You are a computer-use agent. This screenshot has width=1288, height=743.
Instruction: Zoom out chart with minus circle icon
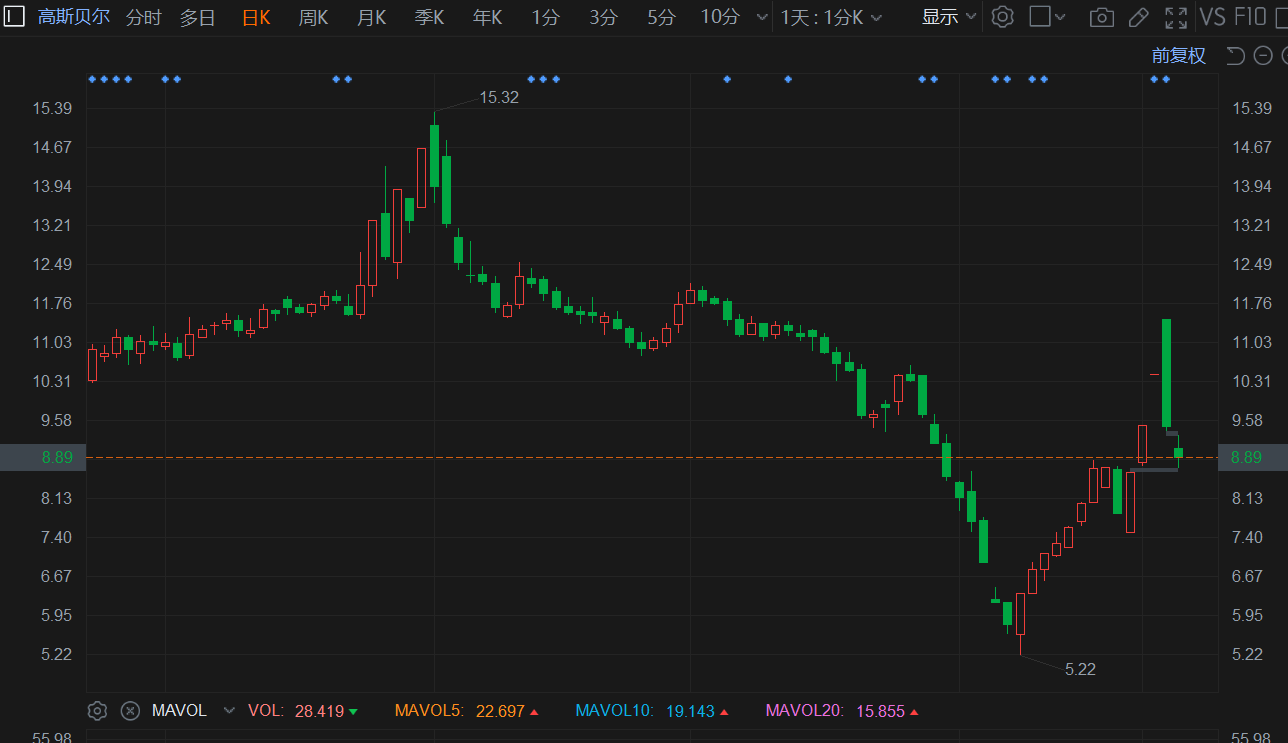[1262, 56]
